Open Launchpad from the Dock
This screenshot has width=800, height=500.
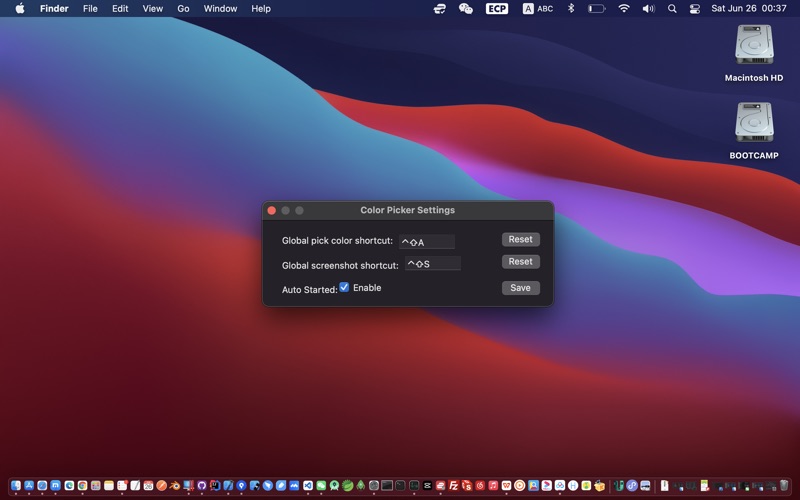[95, 485]
